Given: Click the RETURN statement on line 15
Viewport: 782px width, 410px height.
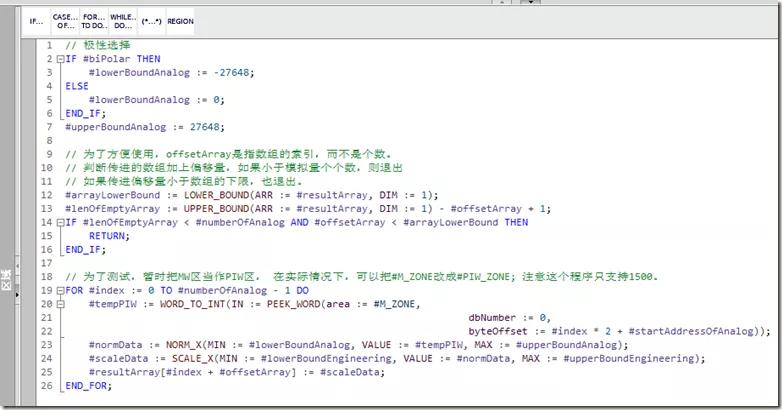Looking at the screenshot, I should 107,236.
